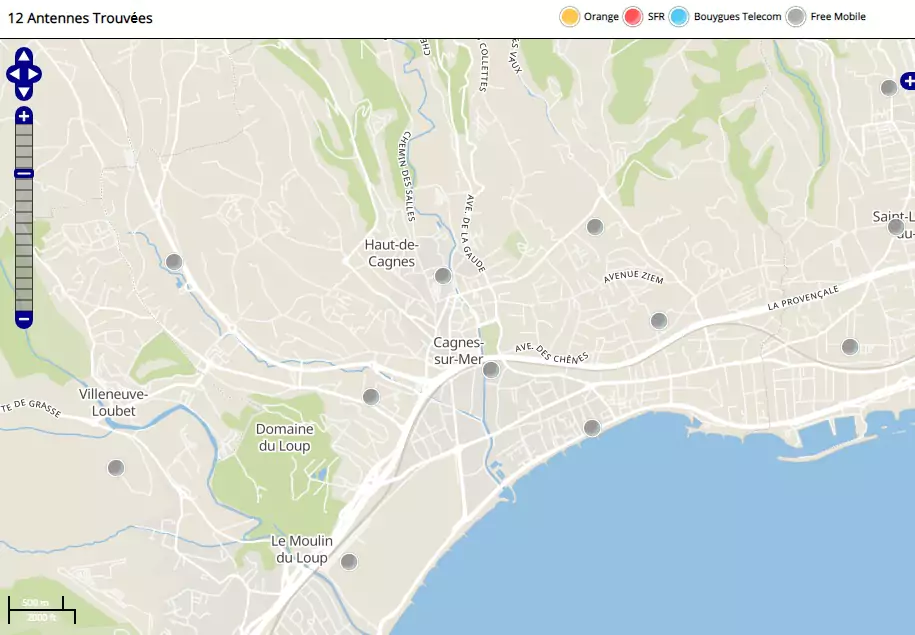Viewport: 915px width, 635px height.
Task: Select the antenna marker south of Villeneuve-Loubet
Action: [116, 468]
